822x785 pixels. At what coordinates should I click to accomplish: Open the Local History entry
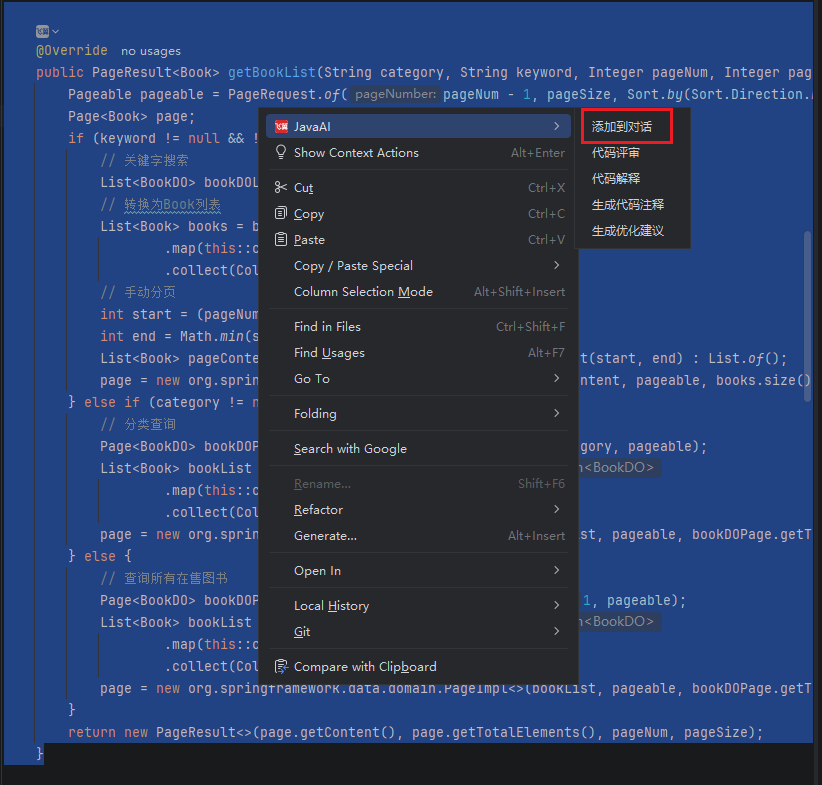pyautogui.click(x=418, y=606)
